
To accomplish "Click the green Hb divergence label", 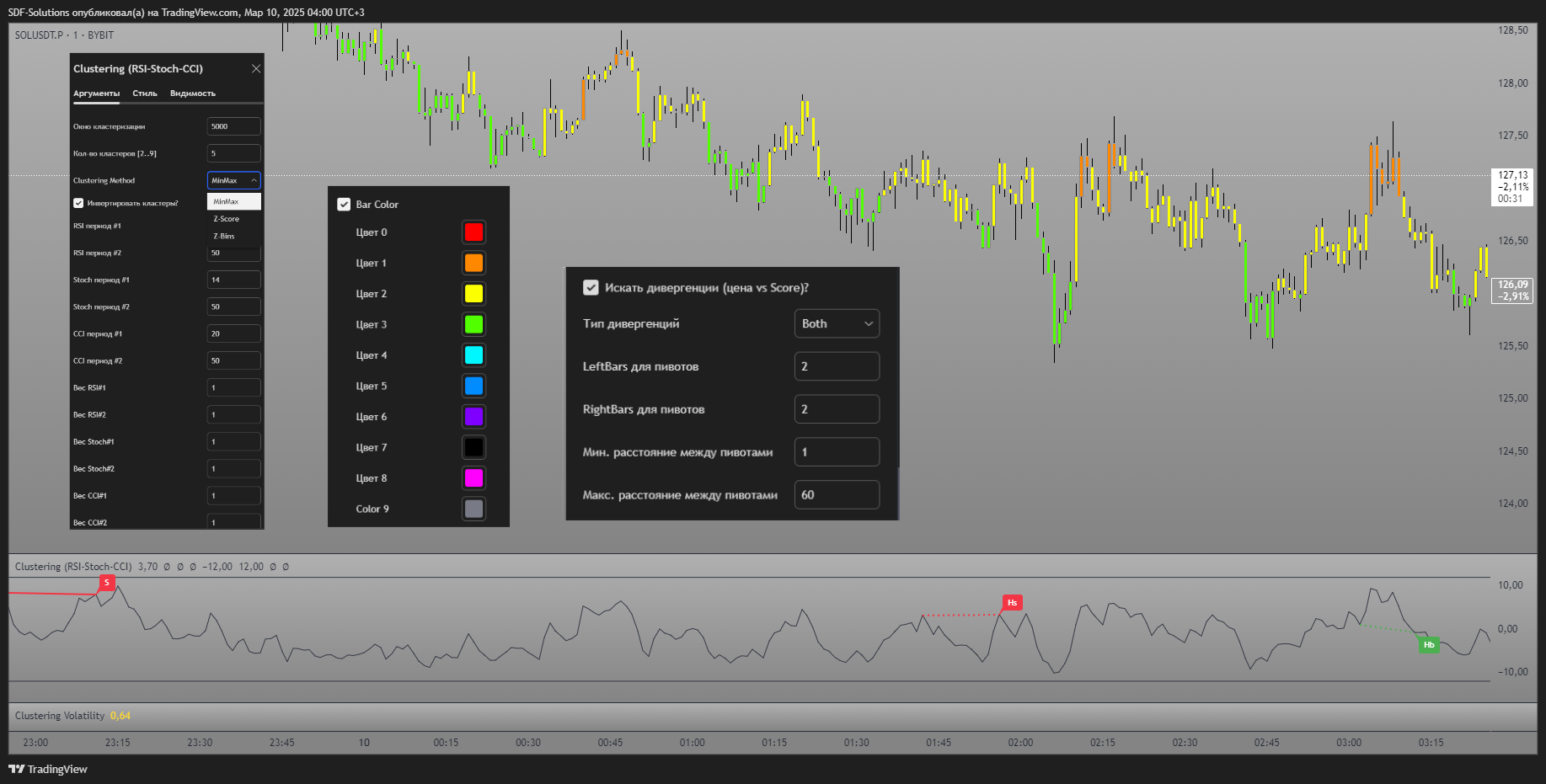I will pos(1429,644).
